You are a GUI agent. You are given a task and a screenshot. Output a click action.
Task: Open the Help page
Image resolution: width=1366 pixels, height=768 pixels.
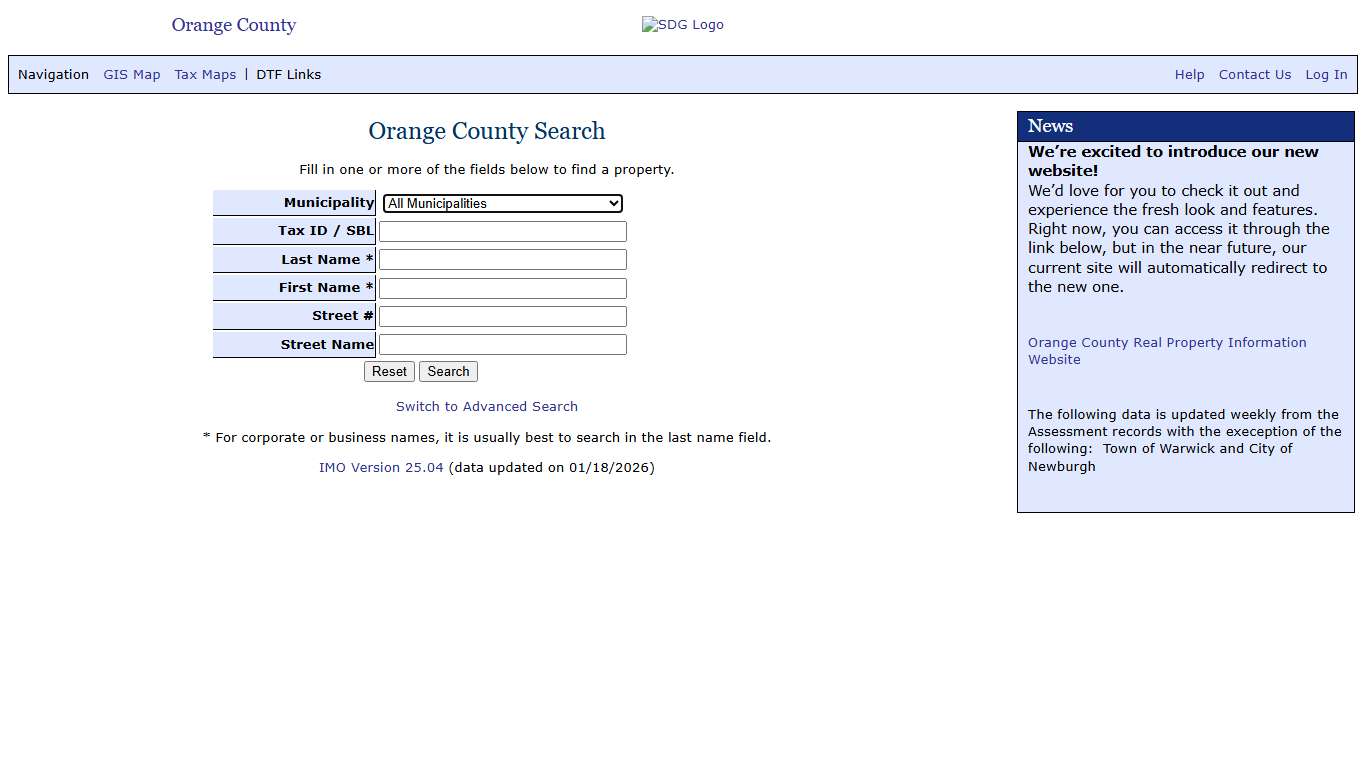(x=1189, y=74)
